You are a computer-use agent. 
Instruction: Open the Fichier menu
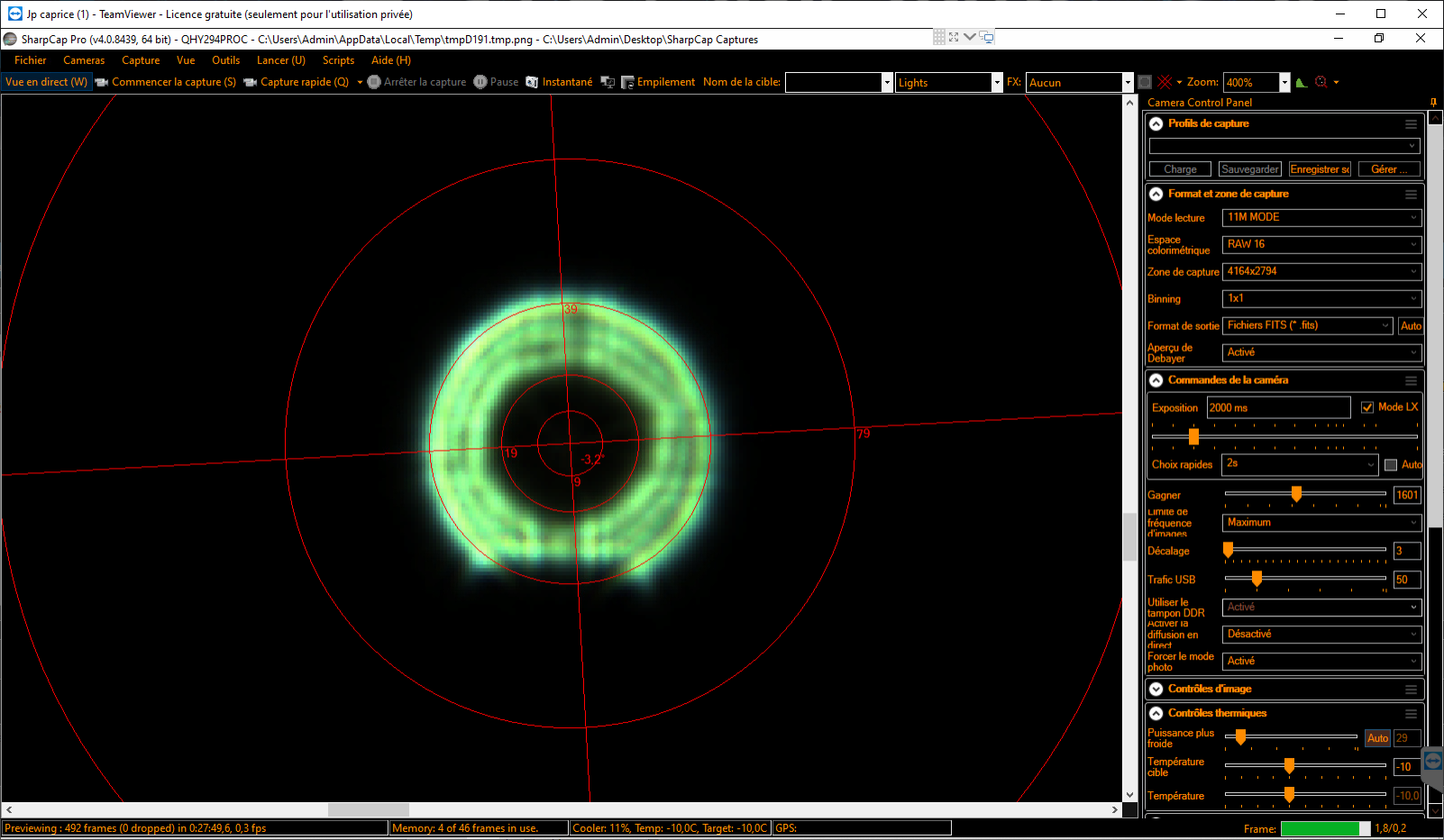(x=30, y=60)
